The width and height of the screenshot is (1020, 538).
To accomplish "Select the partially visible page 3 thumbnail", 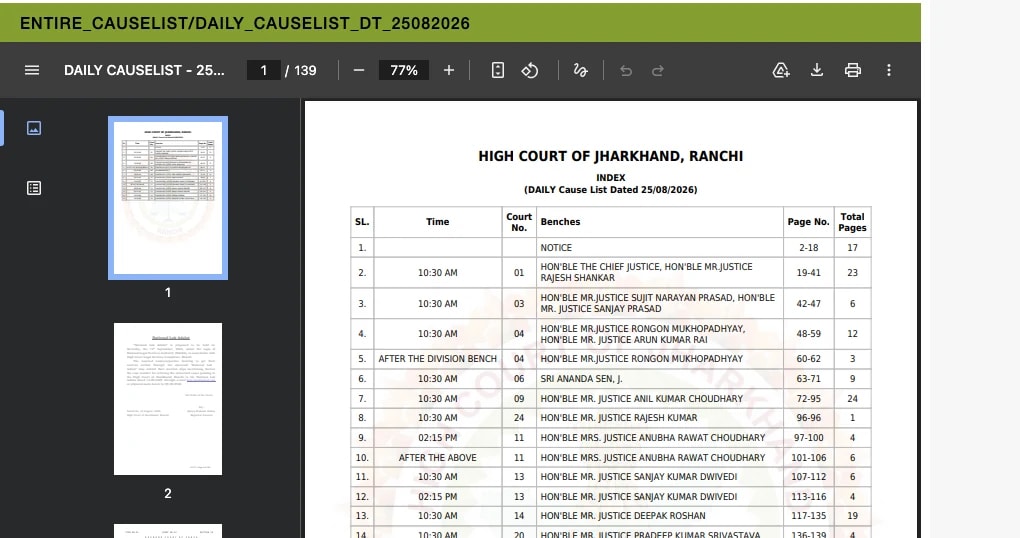I will coord(168,531).
